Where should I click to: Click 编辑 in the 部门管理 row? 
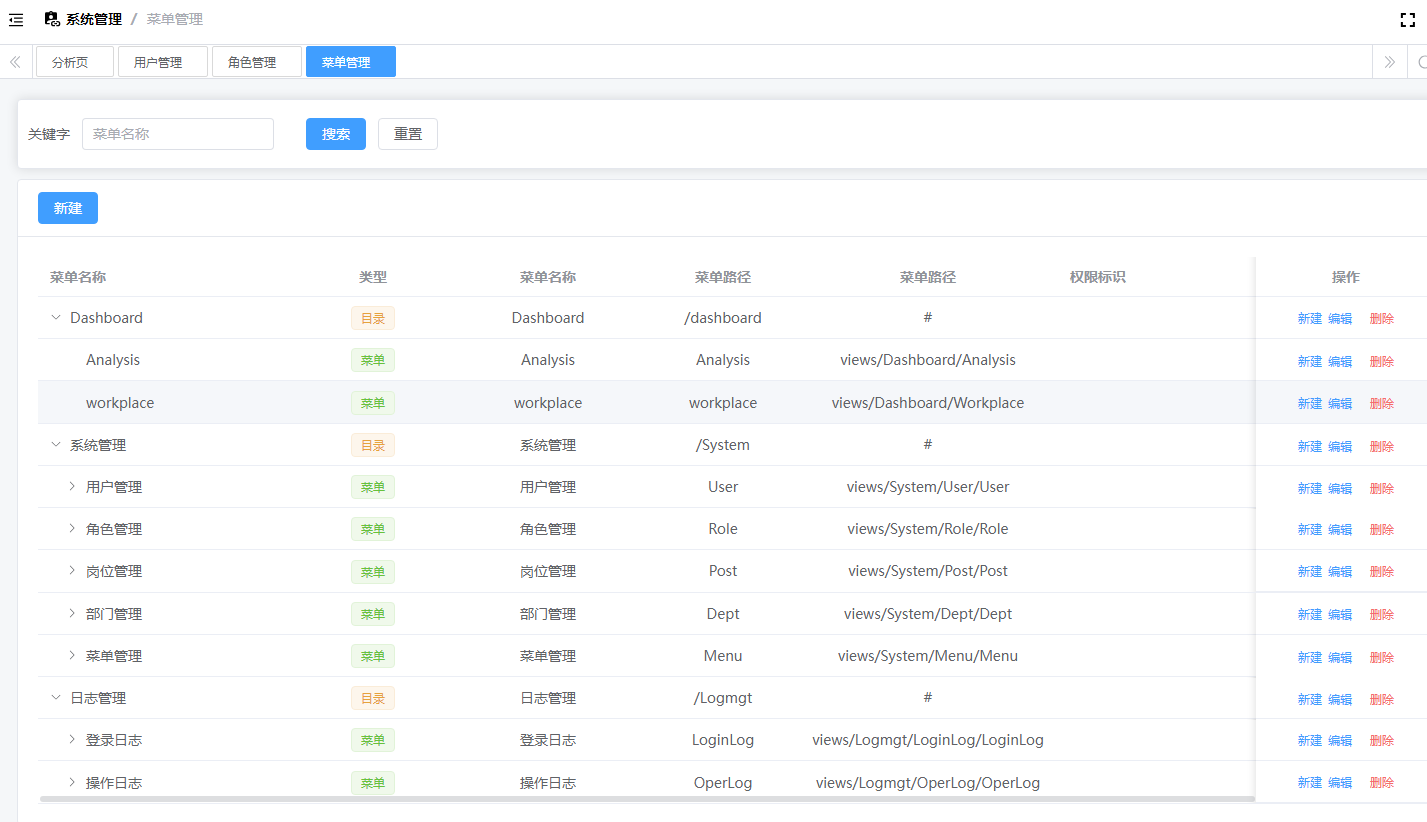(x=1340, y=614)
